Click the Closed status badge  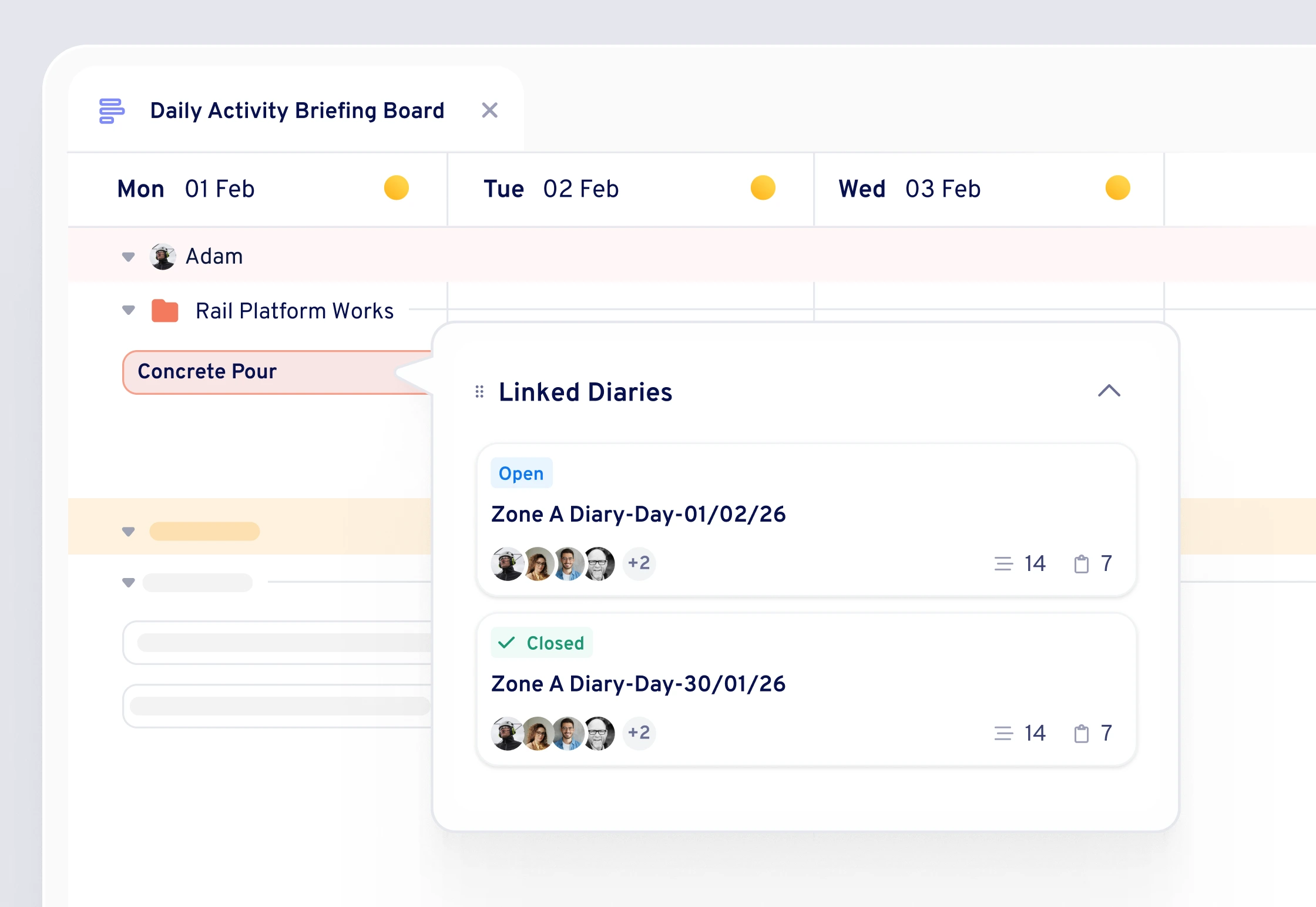[x=542, y=643]
